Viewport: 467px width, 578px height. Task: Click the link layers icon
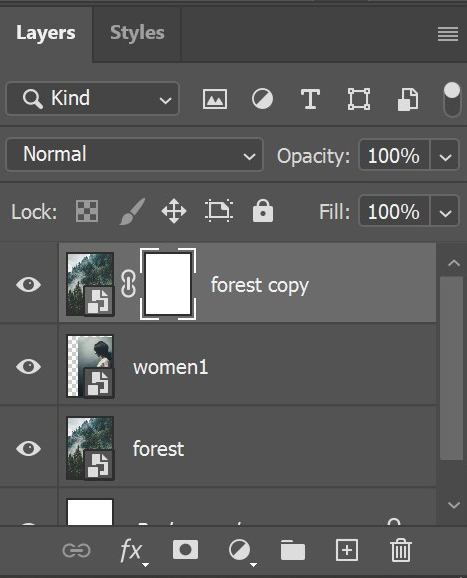point(76,551)
